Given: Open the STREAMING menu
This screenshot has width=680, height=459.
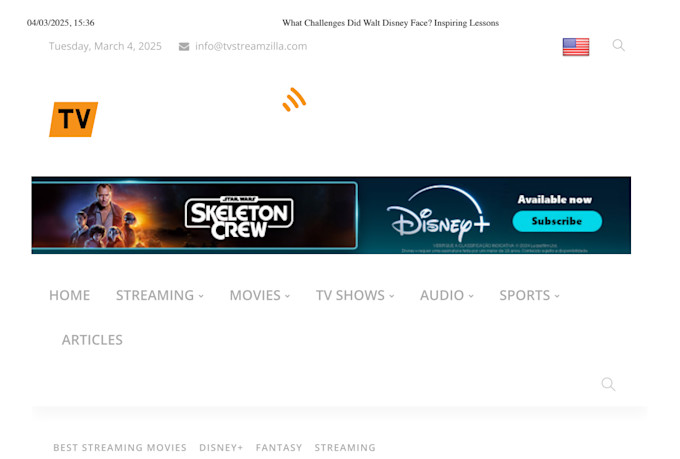Looking at the screenshot, I should click(155, 295).
